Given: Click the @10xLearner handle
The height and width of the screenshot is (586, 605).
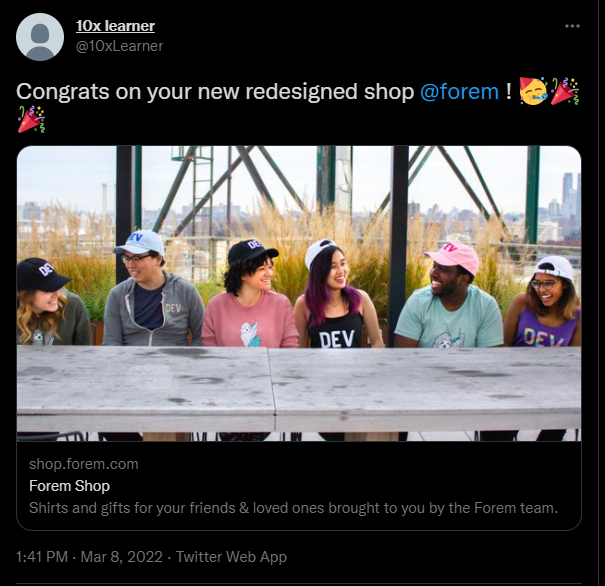Looking at the screenshot, I should coord(119,46).
